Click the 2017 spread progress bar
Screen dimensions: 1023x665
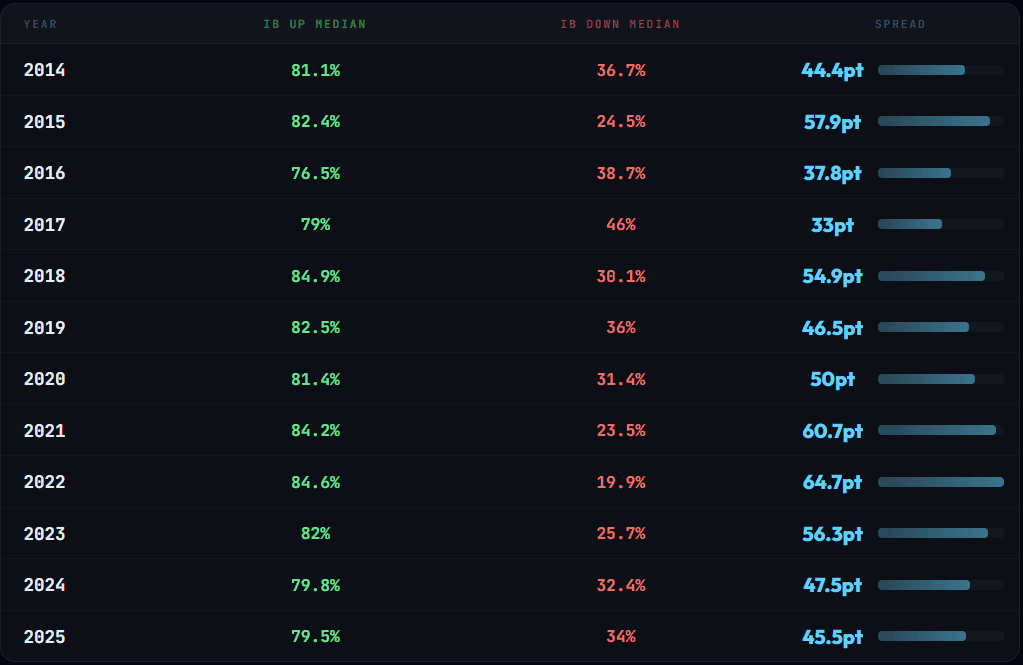940,224
